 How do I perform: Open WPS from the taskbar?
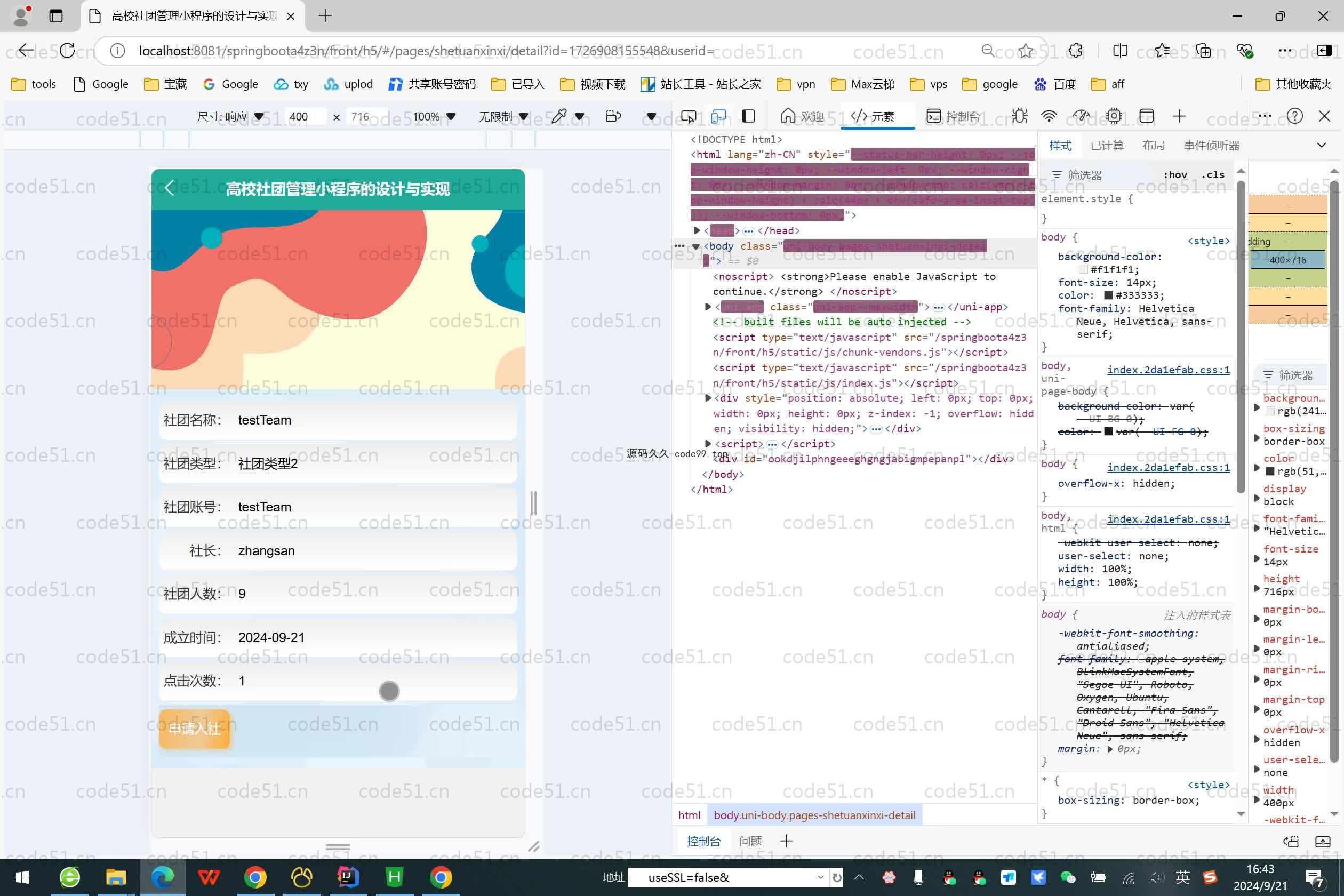click(x=209, y=877)
